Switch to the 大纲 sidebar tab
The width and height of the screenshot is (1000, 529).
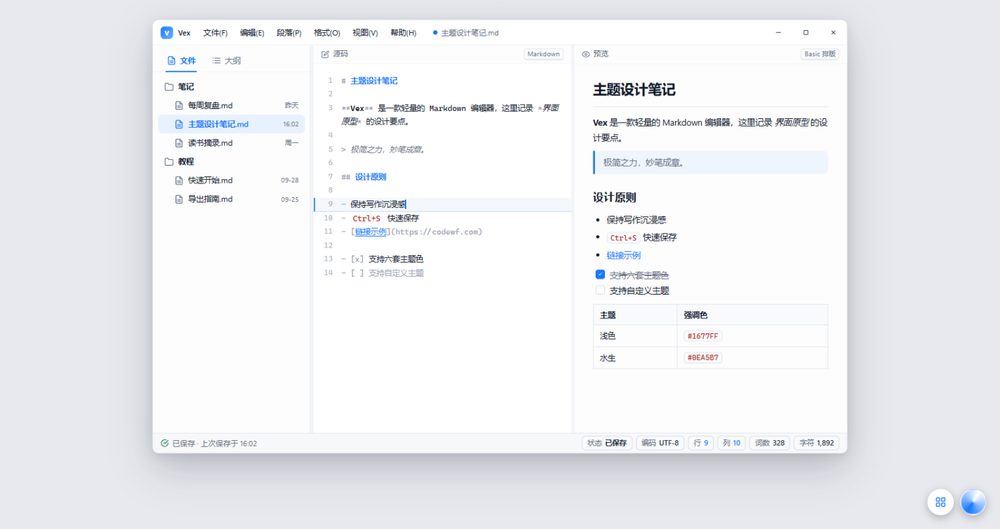226,61
